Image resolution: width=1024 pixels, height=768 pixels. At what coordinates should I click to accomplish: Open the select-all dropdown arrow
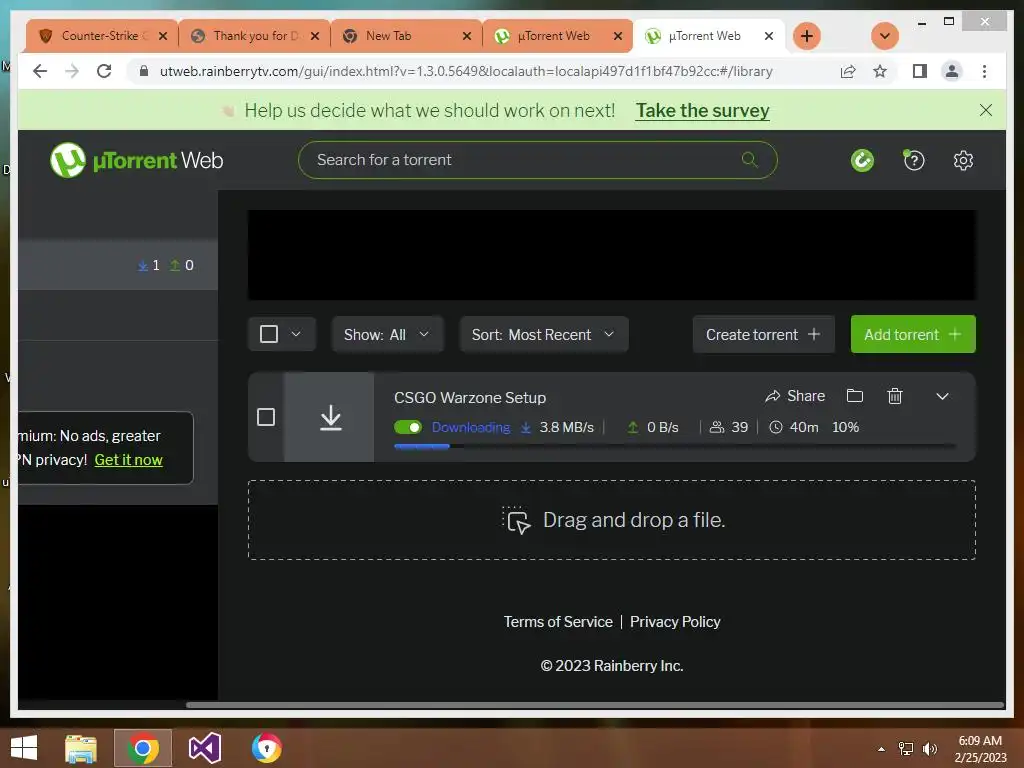click(296, 334)
